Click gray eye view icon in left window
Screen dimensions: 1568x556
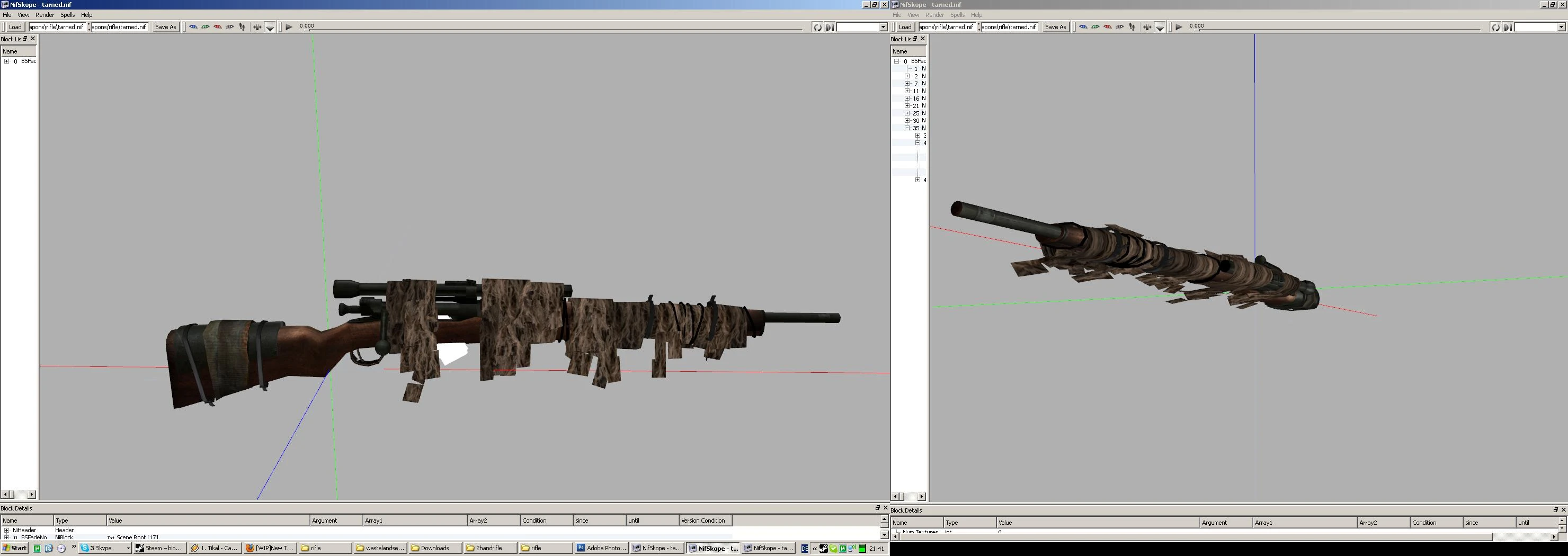pos(229,27)
